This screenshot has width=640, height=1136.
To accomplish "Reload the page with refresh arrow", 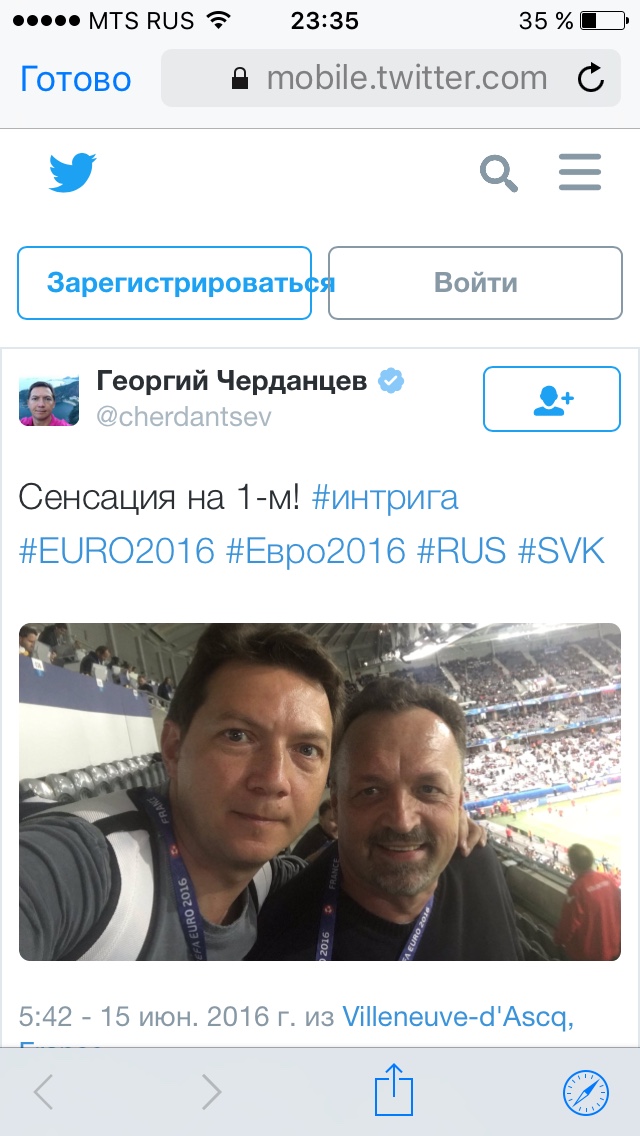I will pos(591,78).
